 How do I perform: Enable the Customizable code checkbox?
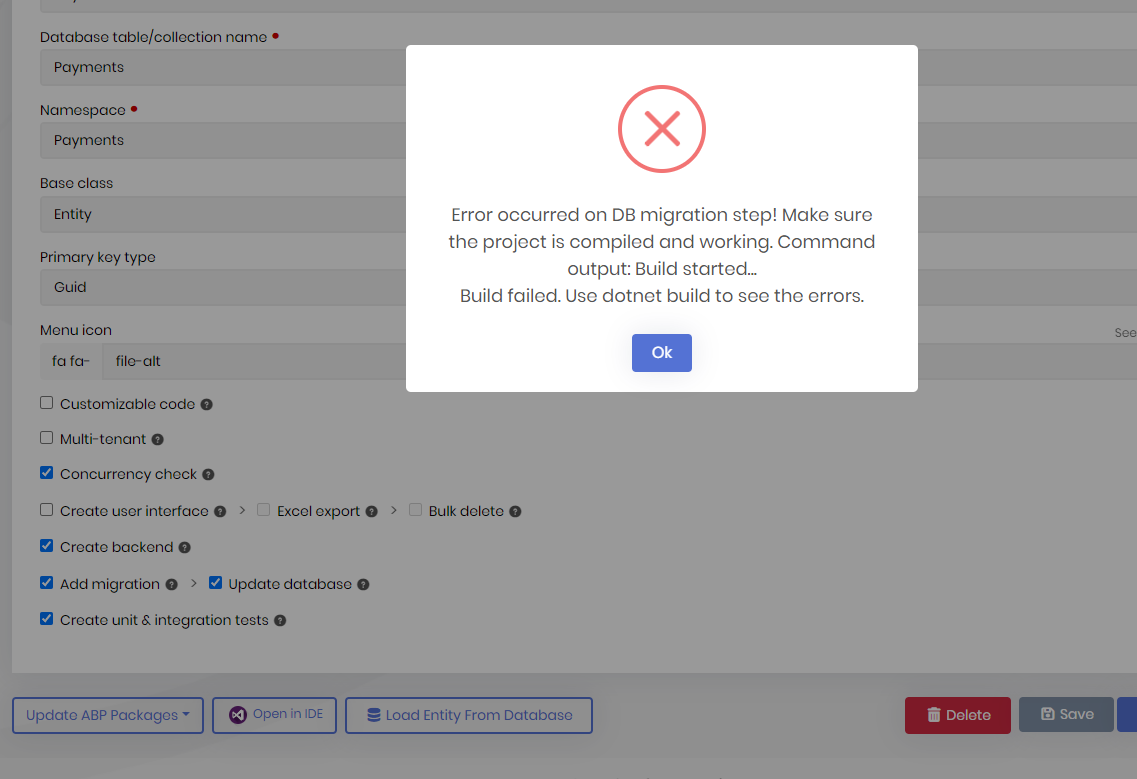coord(46,403)
